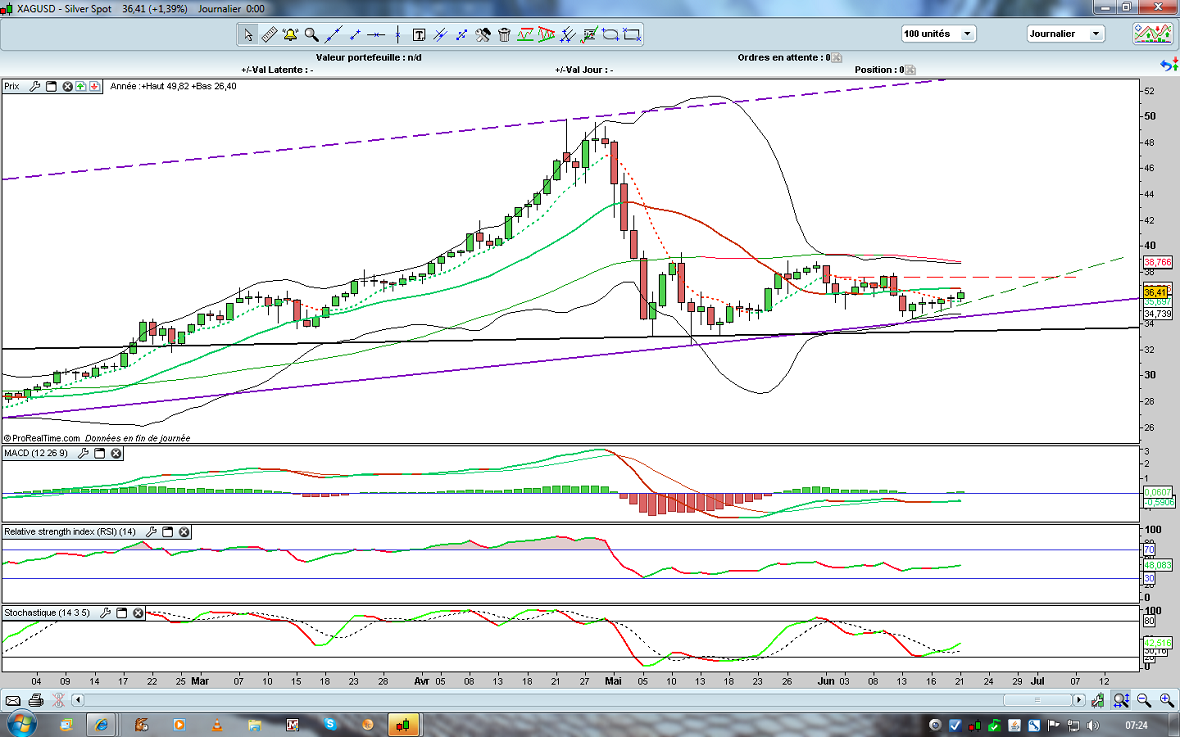Select the text annotation tool
The width and height of the screenshot is (1180, 737).
418,35
